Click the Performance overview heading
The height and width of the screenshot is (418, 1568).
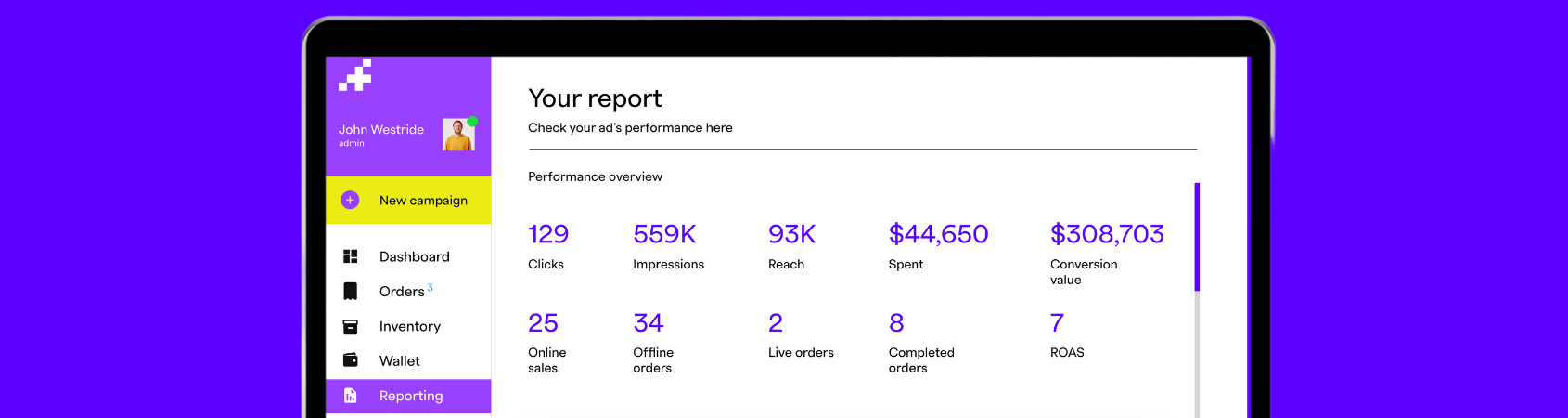(x=595, y=176)
